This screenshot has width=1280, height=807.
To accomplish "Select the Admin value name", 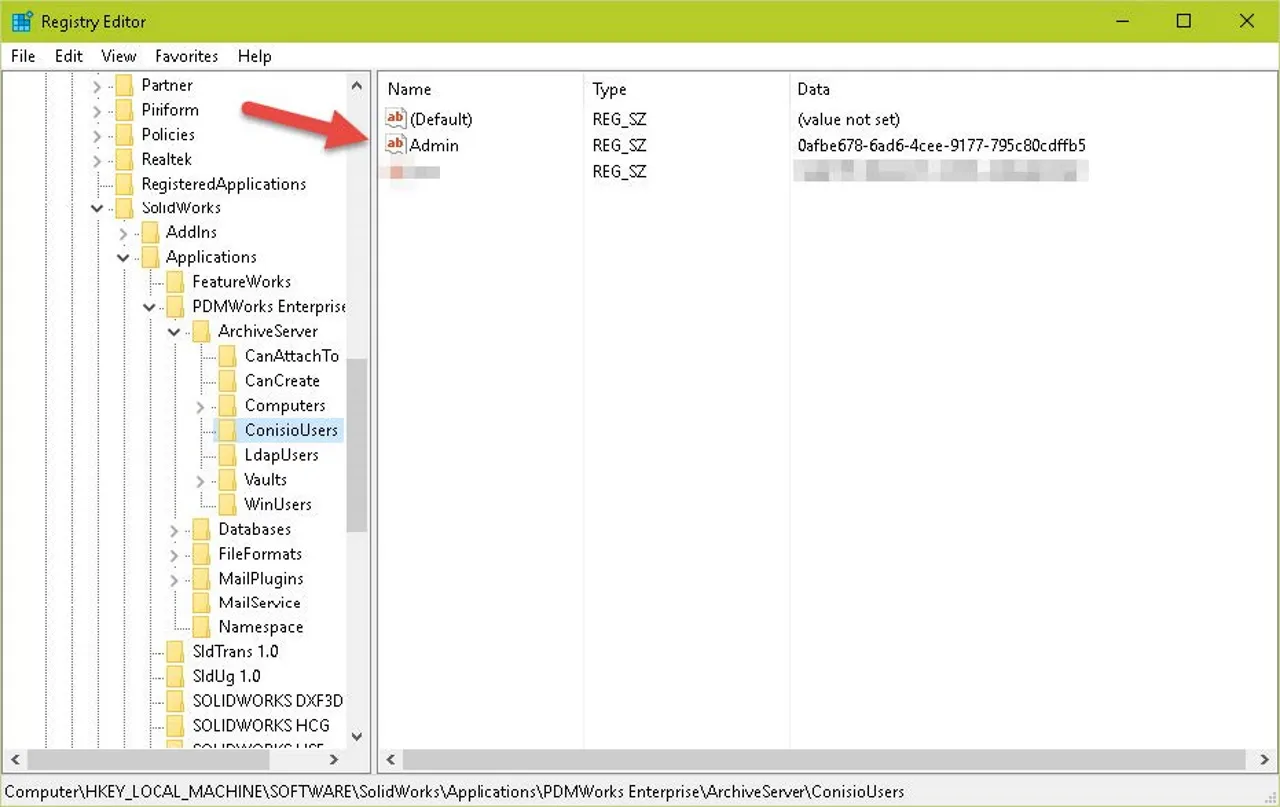I will 434,145.
